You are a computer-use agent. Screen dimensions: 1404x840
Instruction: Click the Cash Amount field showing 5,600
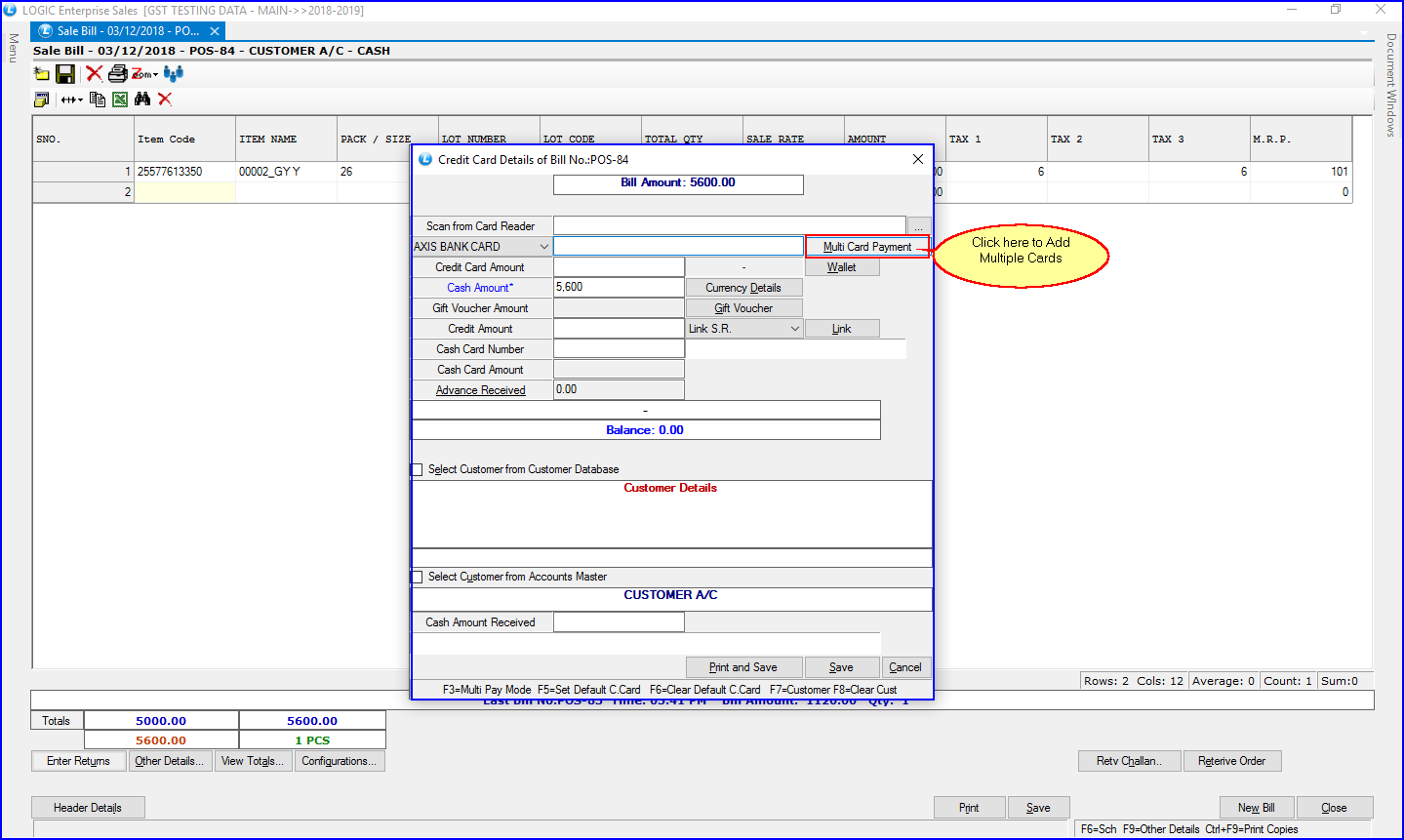tap(619, 288)
